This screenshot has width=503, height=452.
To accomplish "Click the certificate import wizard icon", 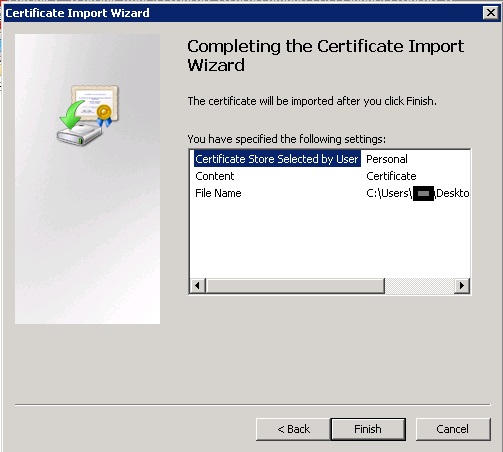I will [x=88, y=115].
